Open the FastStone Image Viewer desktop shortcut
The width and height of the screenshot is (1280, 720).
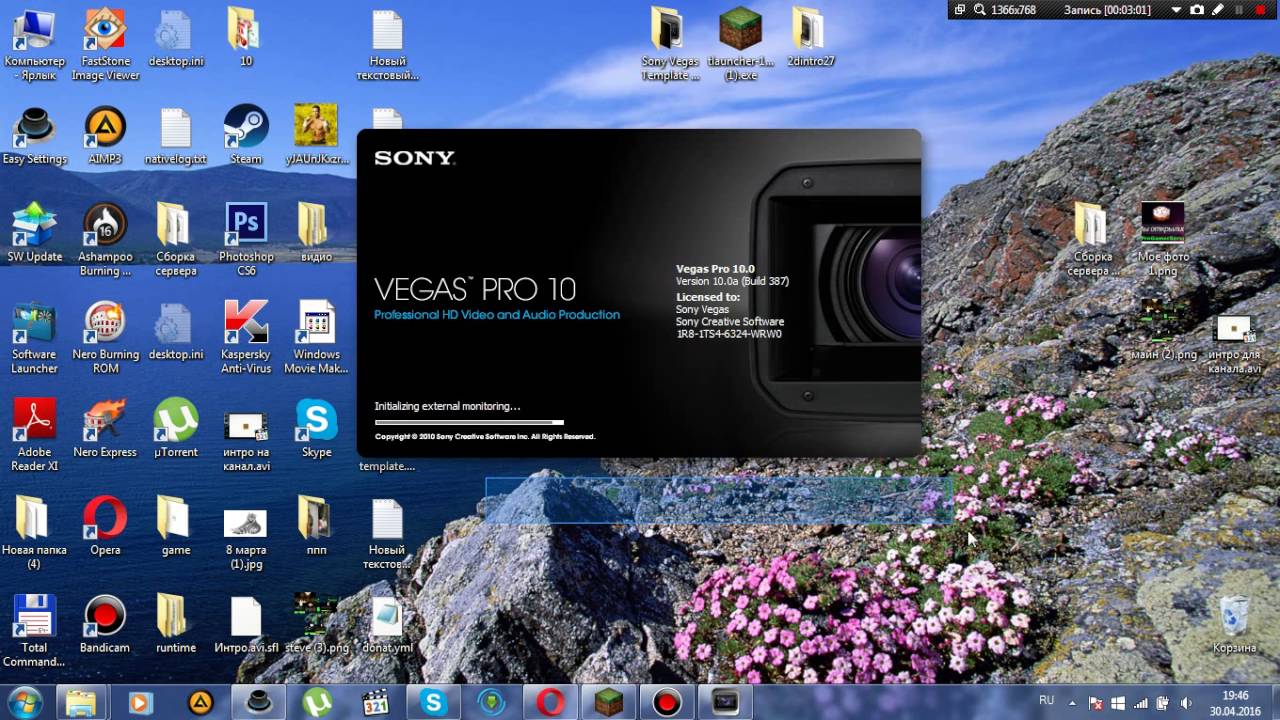[105, 43]
